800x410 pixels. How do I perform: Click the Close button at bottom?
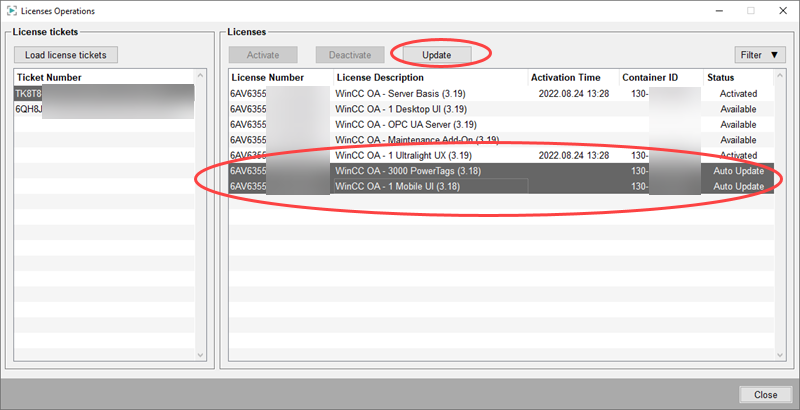point(765,395)
